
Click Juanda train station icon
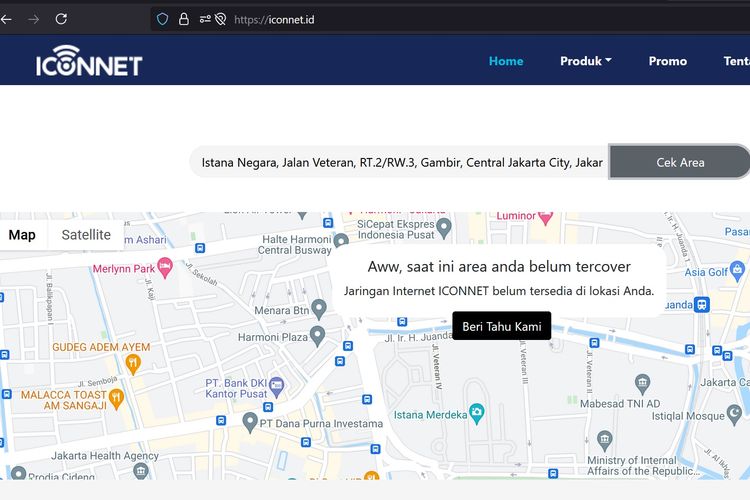[701, 304]
